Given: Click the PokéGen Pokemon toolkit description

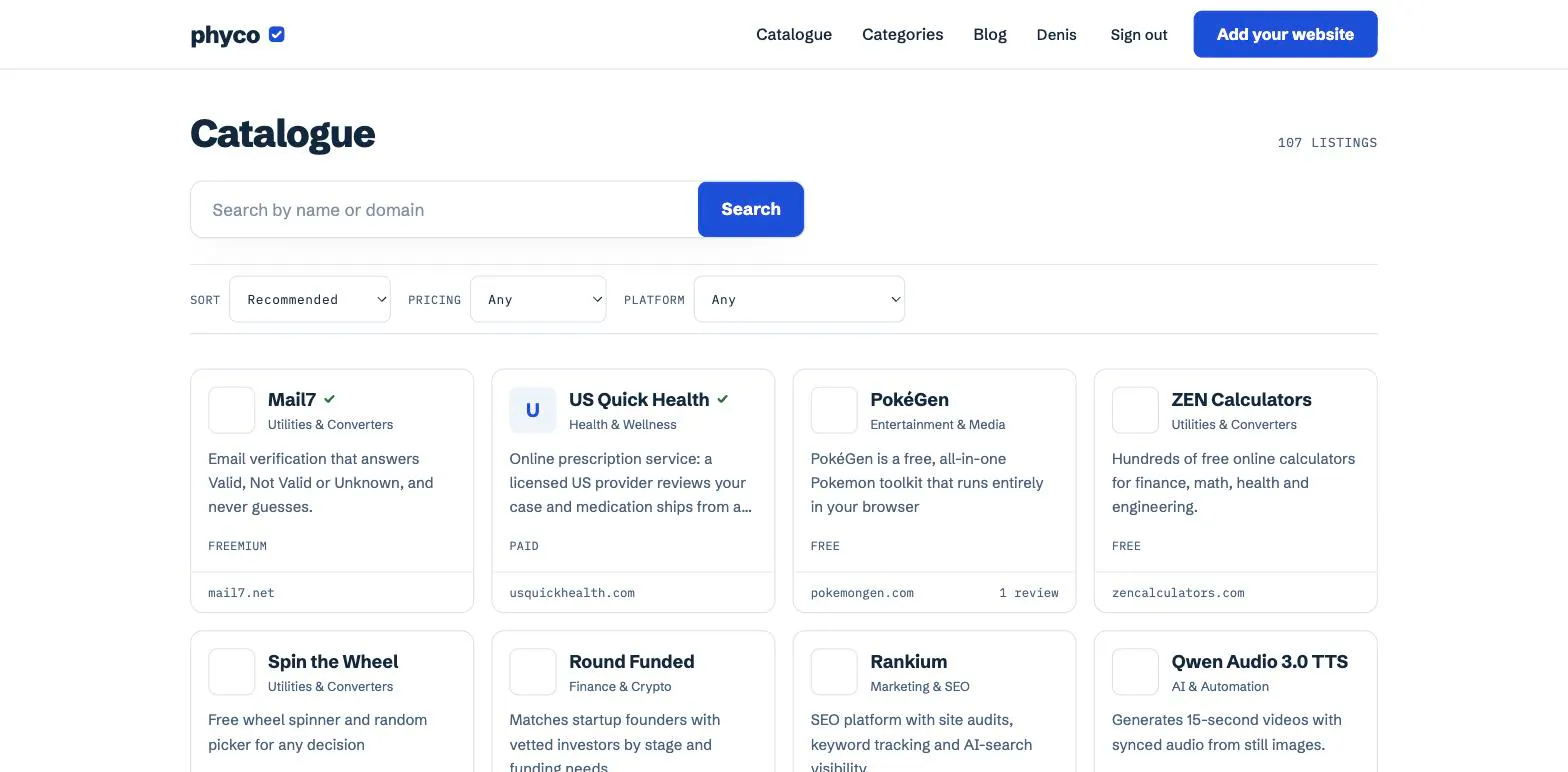Looking at the screenshot, I should click(927, 483).
